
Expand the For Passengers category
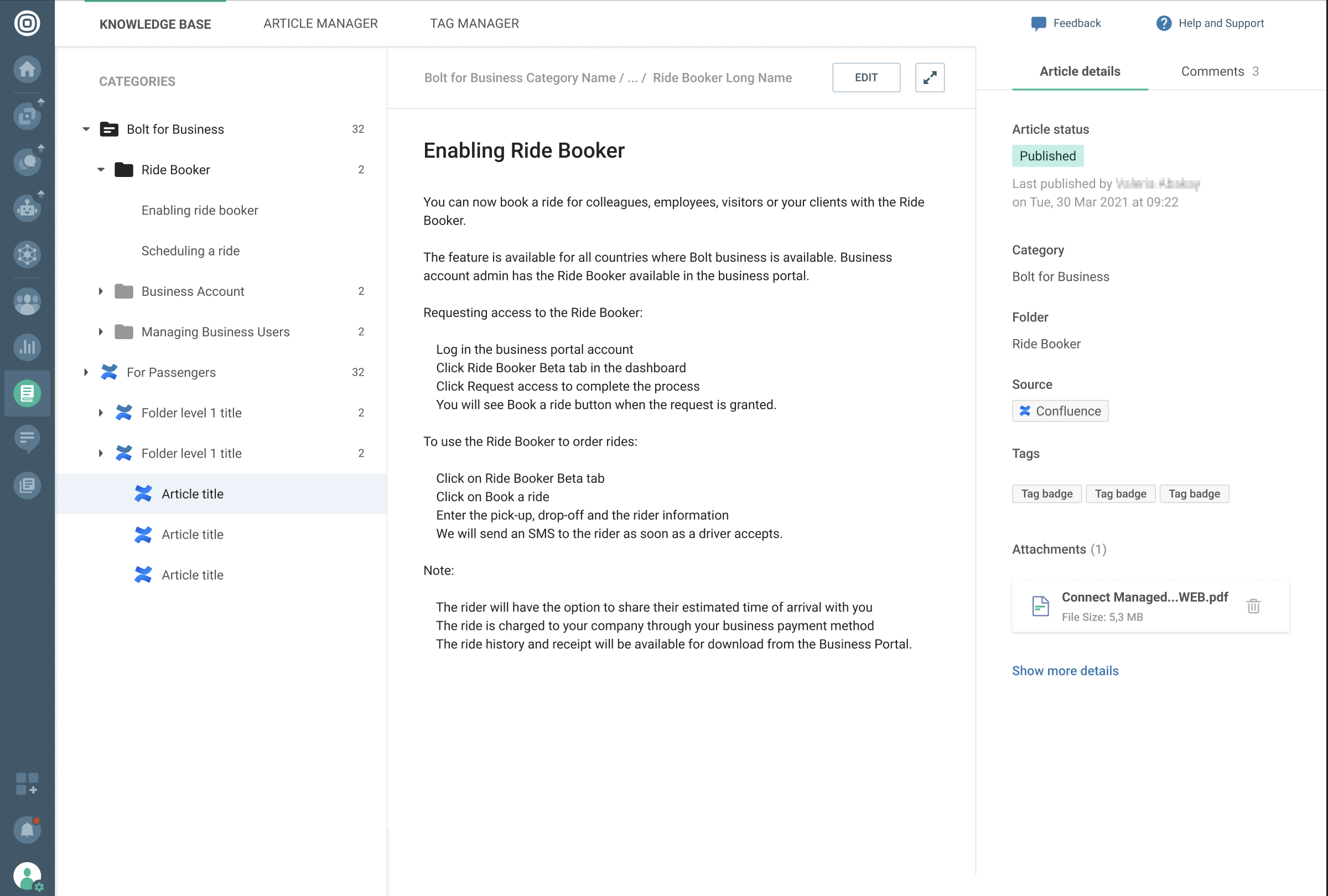point(86,372)
